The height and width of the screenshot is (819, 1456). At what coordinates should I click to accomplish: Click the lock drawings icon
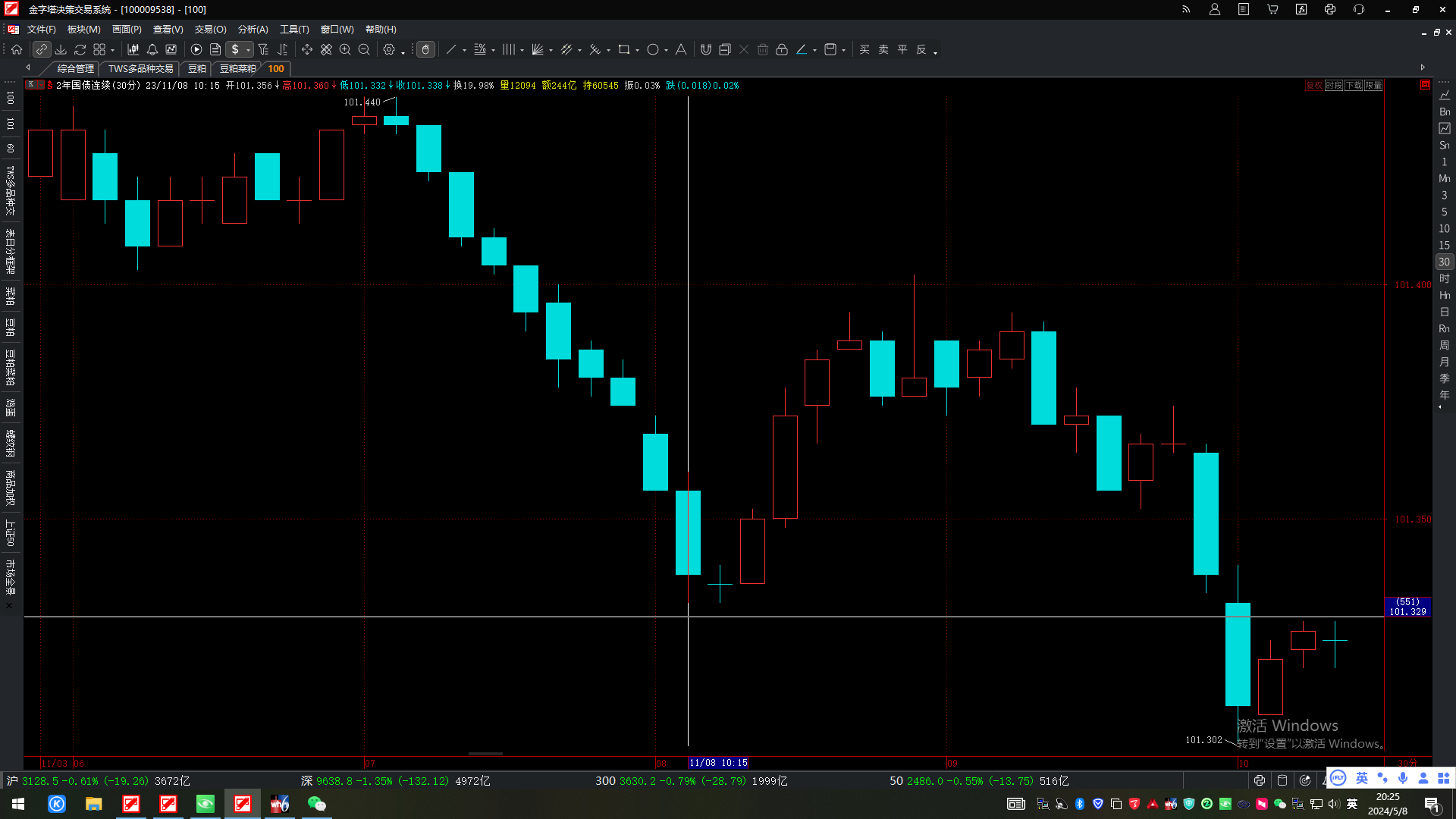pyautogui.click(x=782, y=49)
